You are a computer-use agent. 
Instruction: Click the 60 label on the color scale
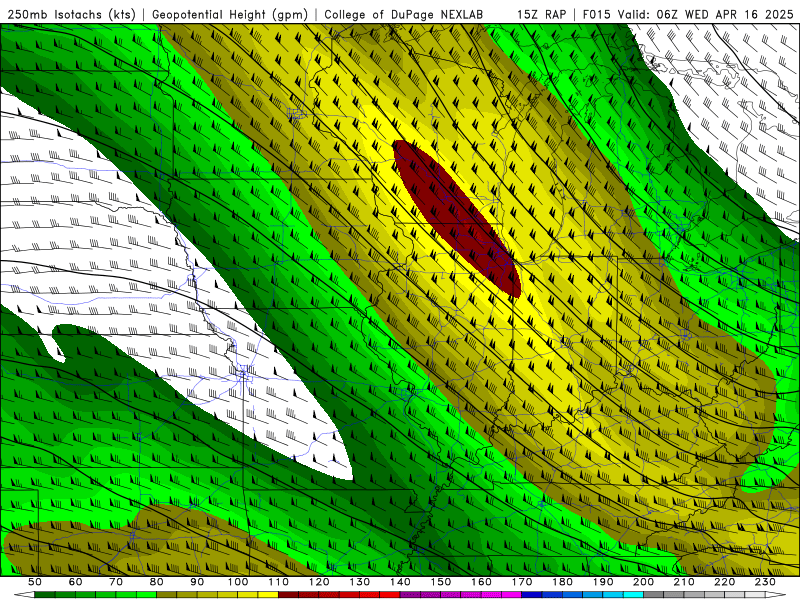[x=75, y=582]
